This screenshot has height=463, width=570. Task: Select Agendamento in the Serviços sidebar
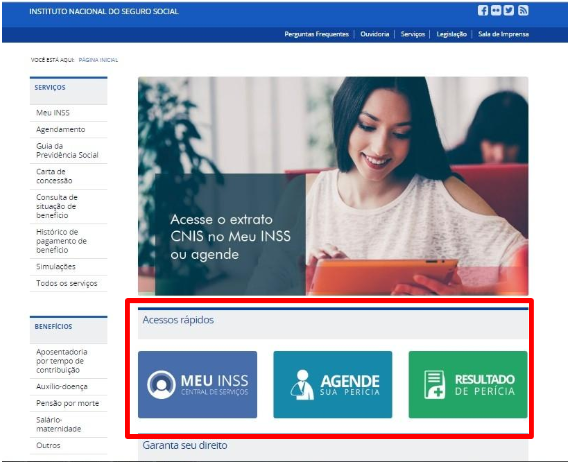coord(61,129)
